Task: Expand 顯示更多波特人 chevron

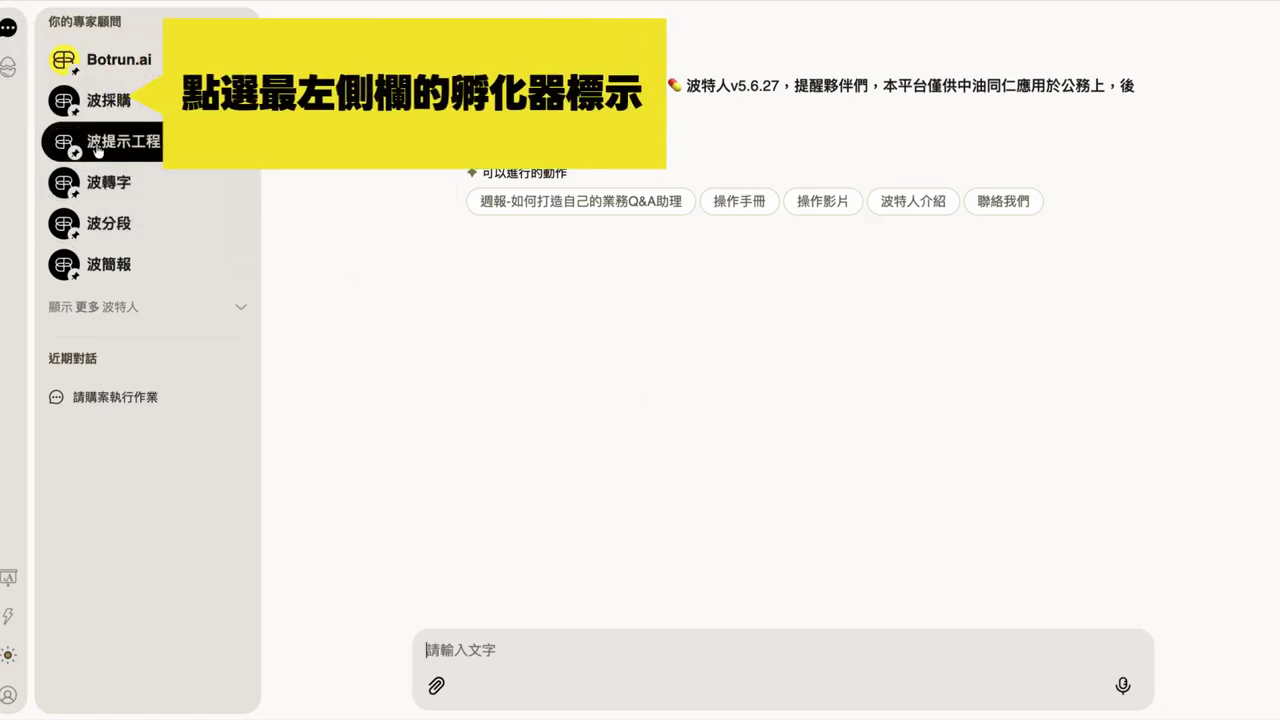Action: coord(241,307)
